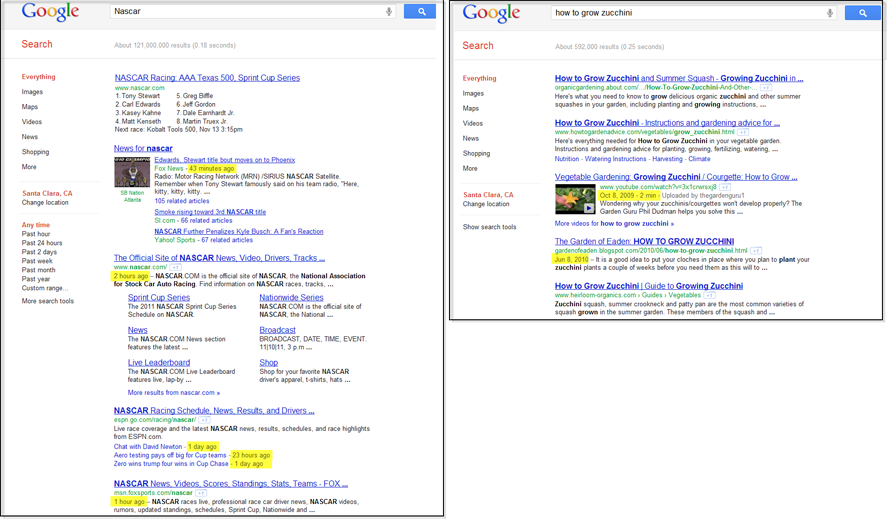887x521 pixels.
Task: Click the +1 icon beside howtogardenadvice.com result
Action: click(743, 132)
